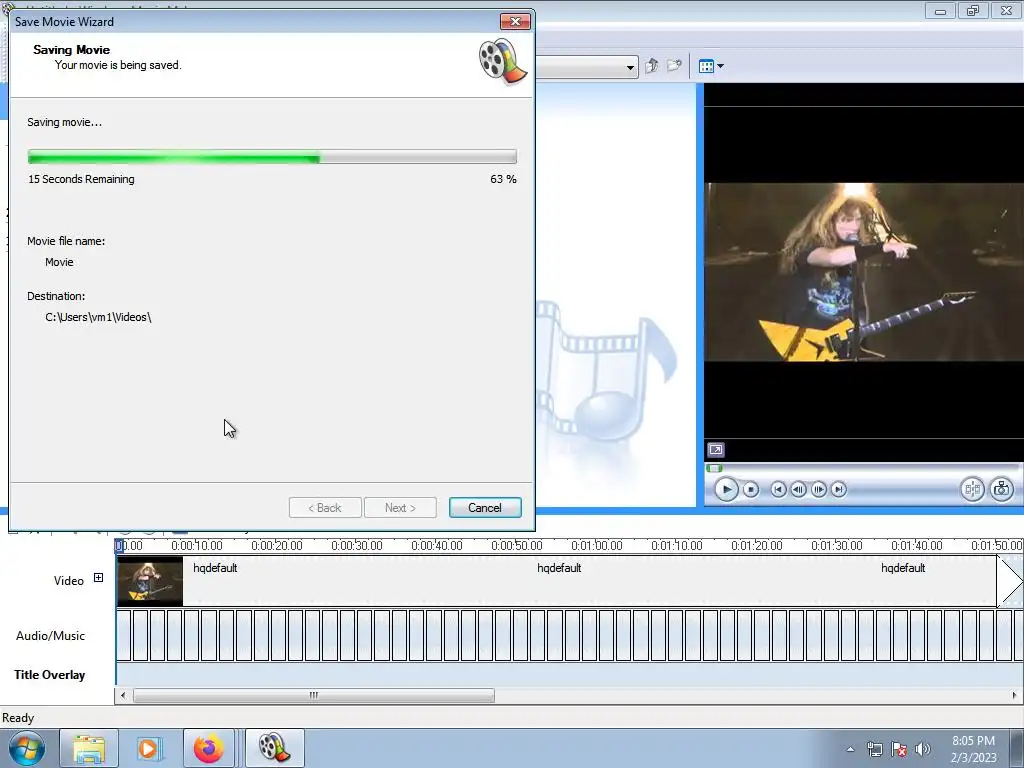Click the transition marker at clip end
The width and height of the screenshot is (1024, 768).
[1010, 581]
